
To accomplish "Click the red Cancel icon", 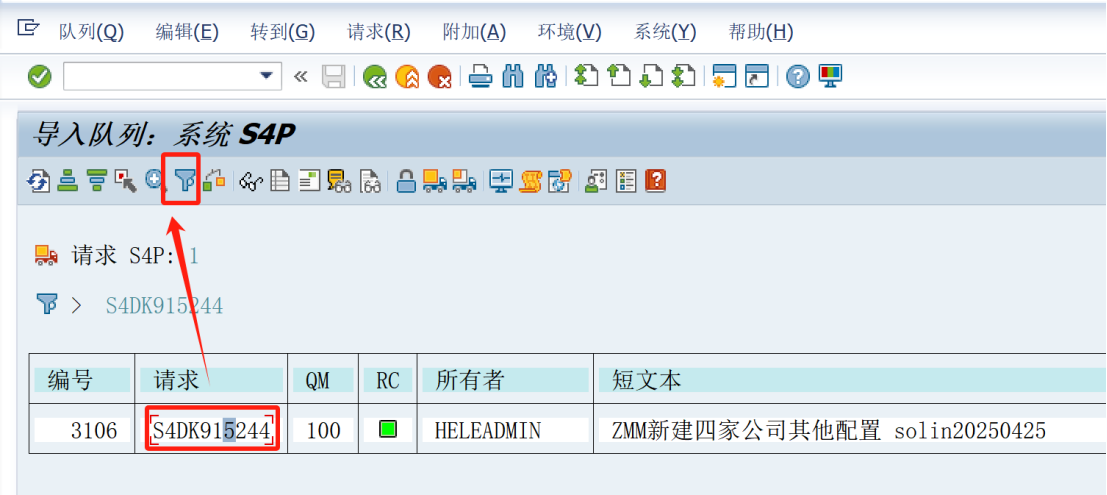I will [440, 76].
